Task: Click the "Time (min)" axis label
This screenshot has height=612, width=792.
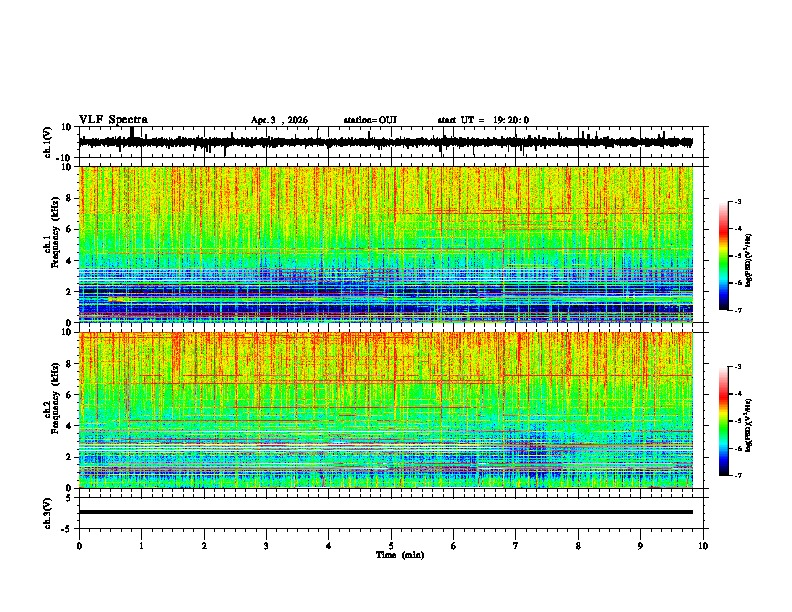Action: 400,555
